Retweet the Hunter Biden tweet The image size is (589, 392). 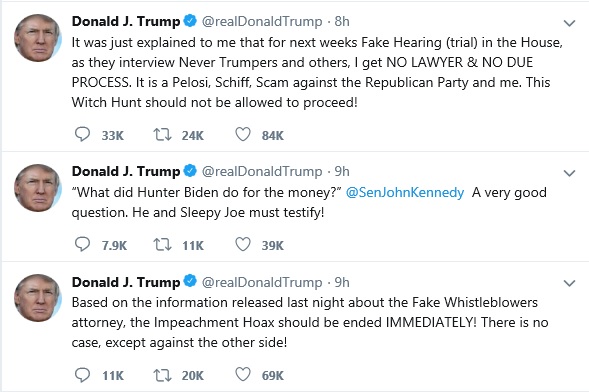162,244
